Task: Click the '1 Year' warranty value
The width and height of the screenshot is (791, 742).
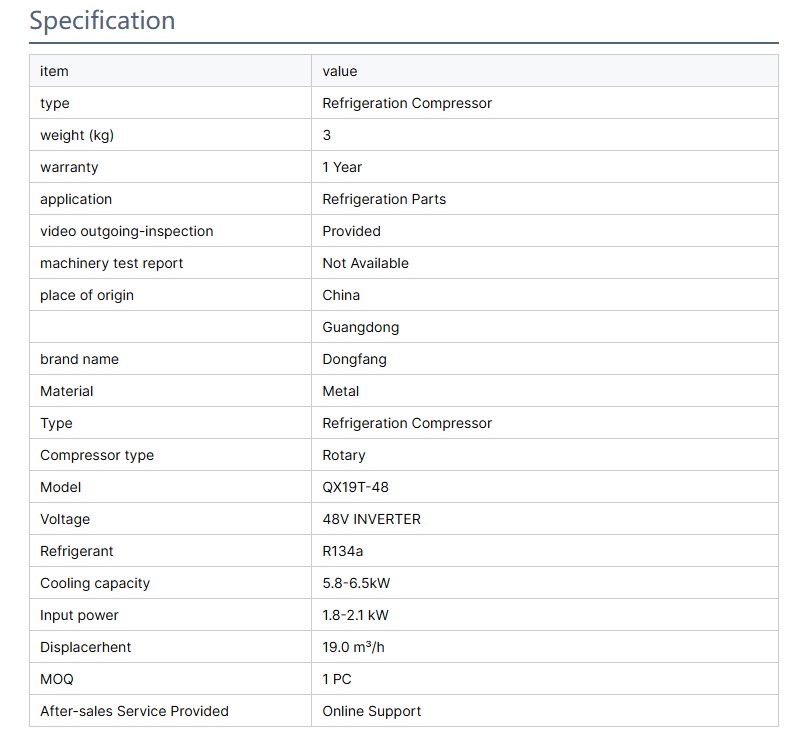Action: 342,167
